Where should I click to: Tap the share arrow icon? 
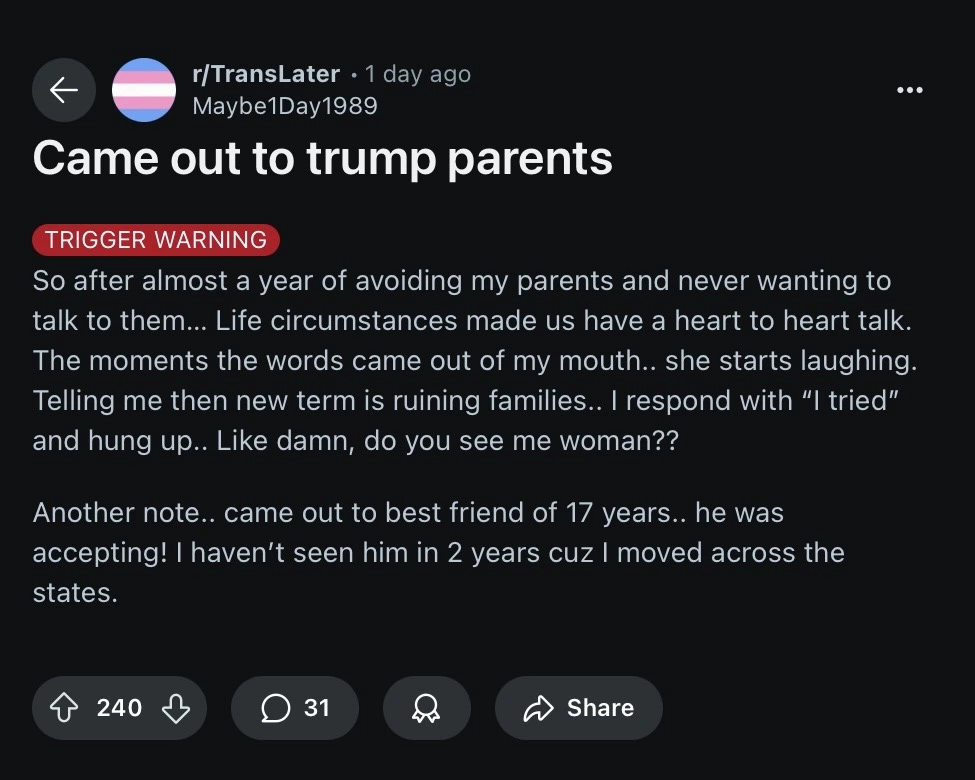(538, 708)
